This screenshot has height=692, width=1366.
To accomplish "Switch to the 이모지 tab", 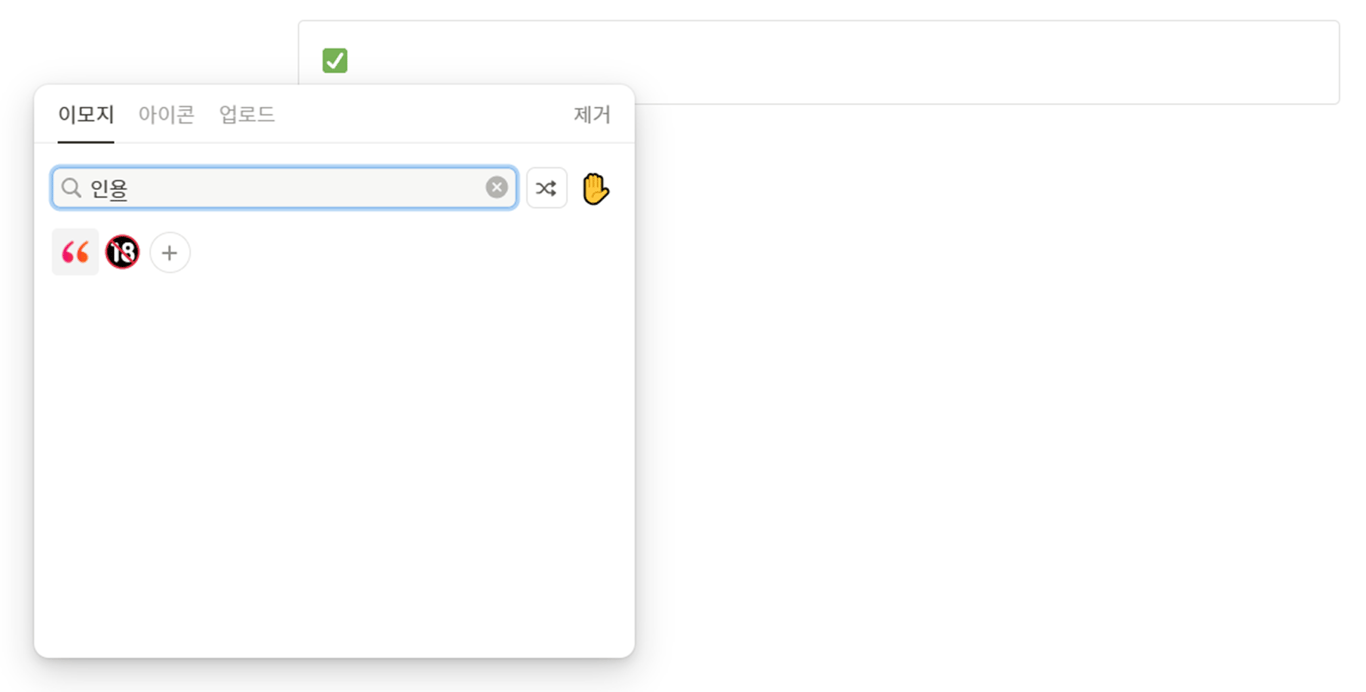I will pos(86,115).
